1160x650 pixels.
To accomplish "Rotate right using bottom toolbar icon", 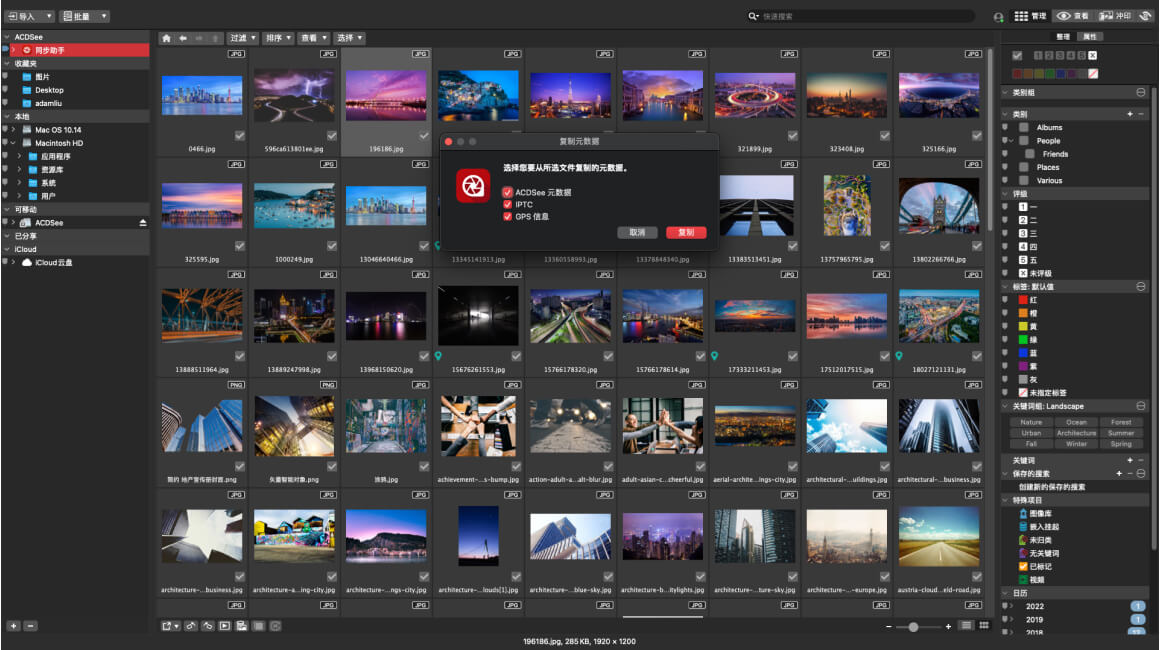I will [x=208, y=626].
